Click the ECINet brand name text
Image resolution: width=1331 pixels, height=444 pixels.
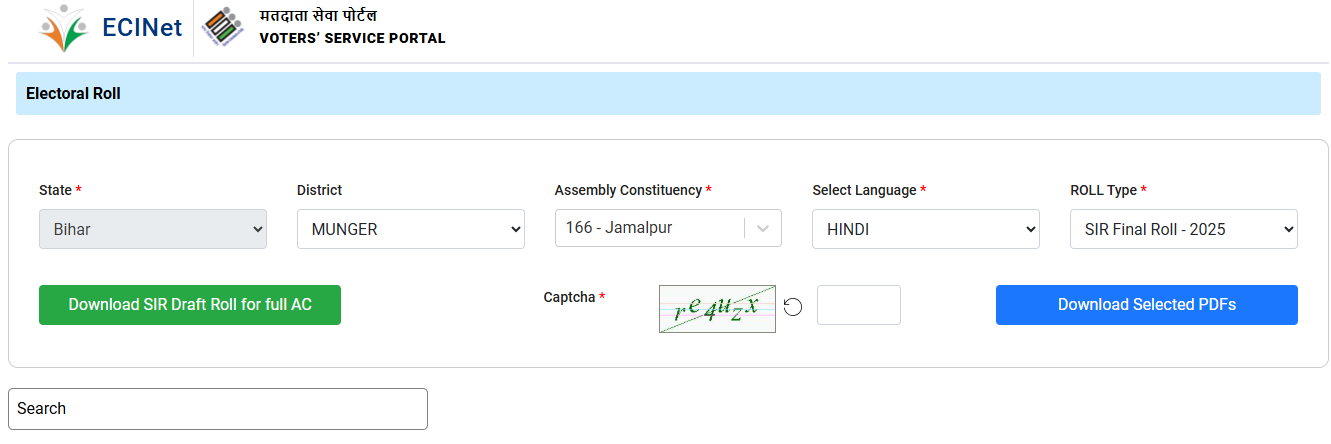(x=142, y=28)
